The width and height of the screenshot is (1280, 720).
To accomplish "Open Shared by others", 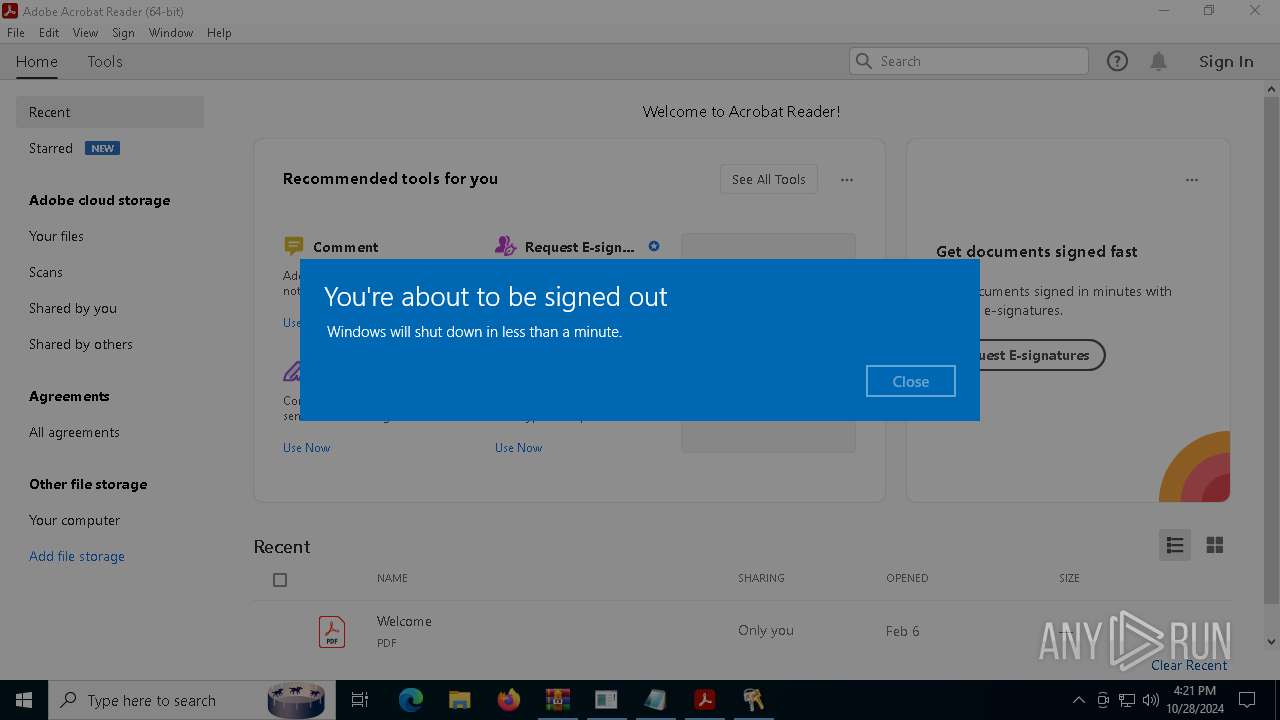I will click(81, 344).
